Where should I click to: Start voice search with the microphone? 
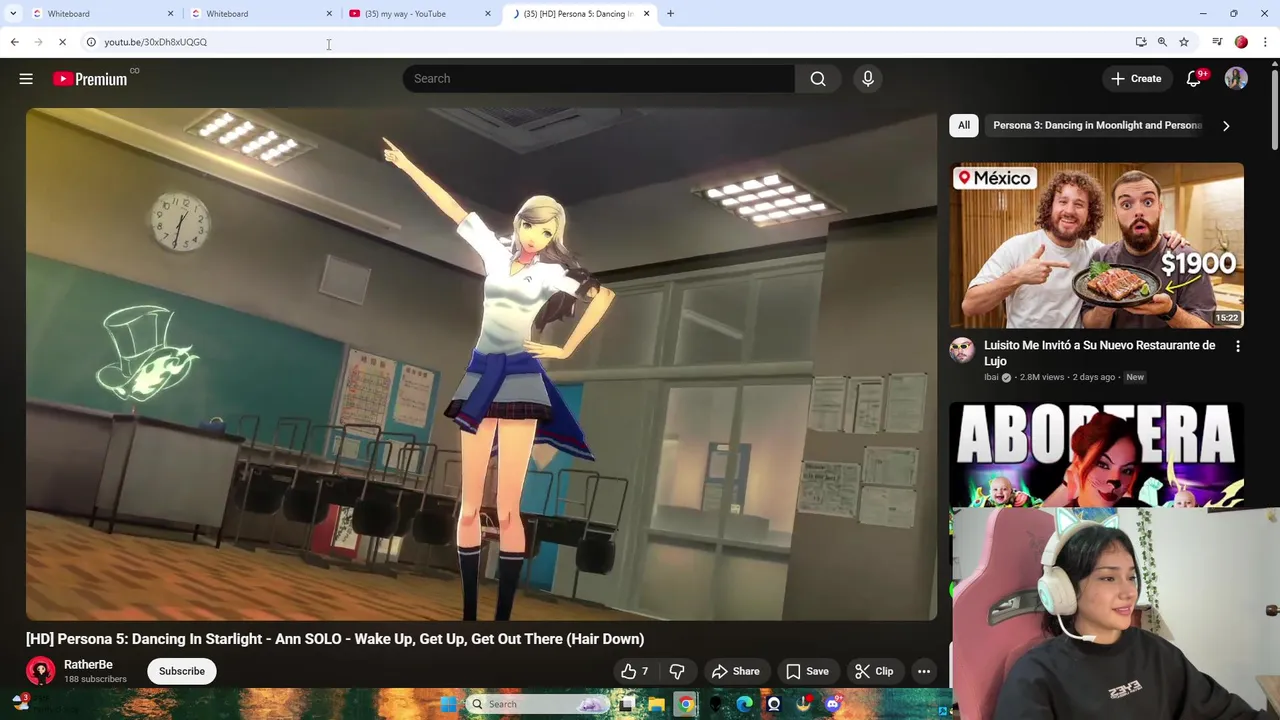[868, 79]
